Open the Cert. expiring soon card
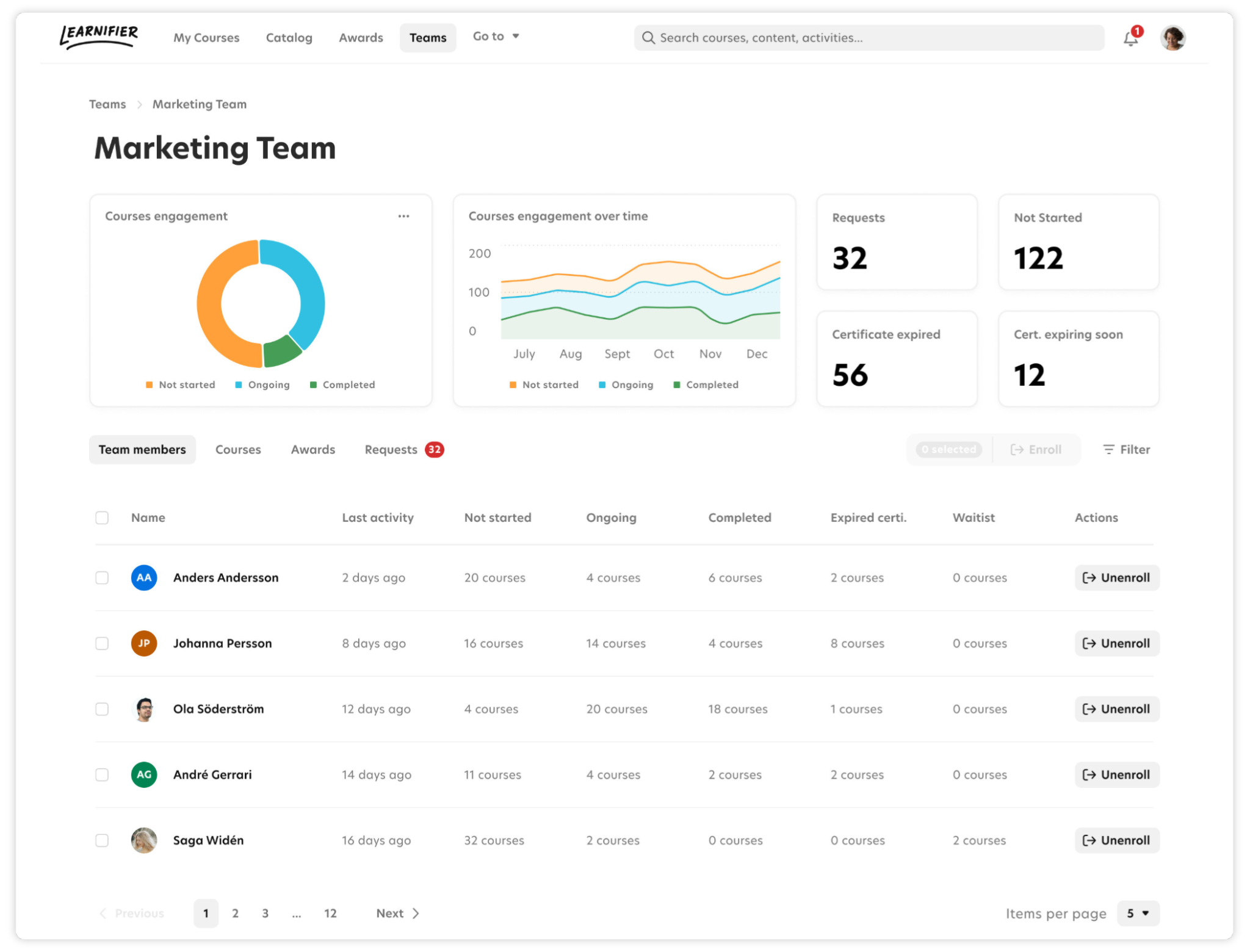This screenshot has height=952, width=1250. (1078, 359)
